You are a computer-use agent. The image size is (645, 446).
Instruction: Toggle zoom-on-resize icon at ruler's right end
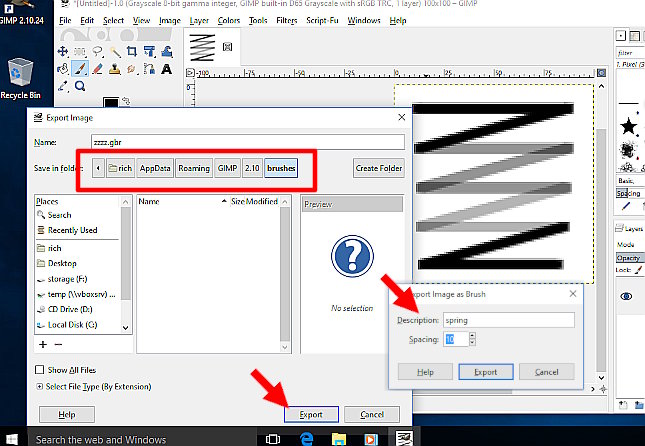click(601, 73)
